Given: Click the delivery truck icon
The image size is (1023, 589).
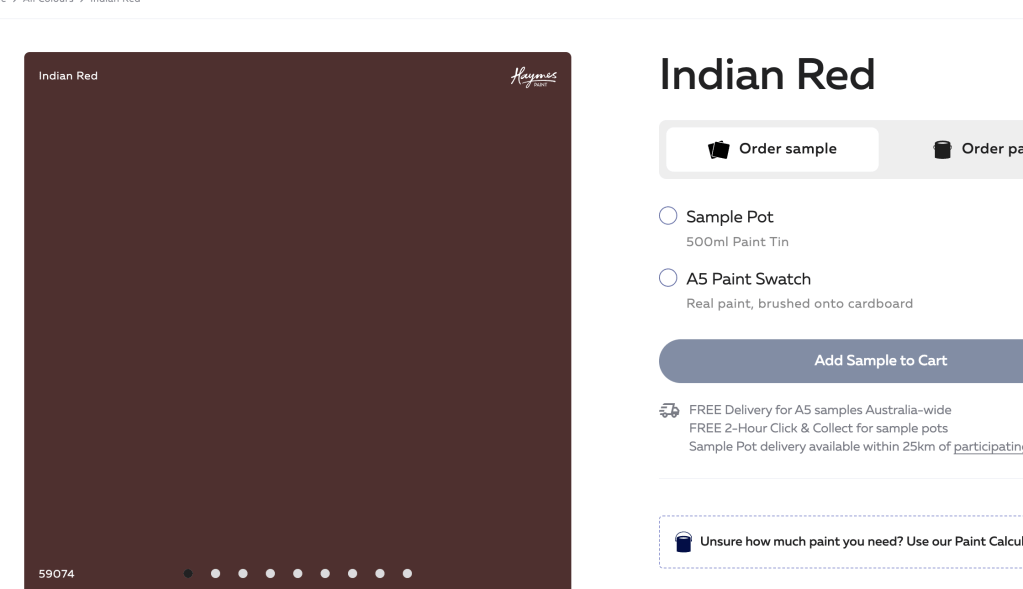Looking at the screenshot, I should (x=669, y=410).
